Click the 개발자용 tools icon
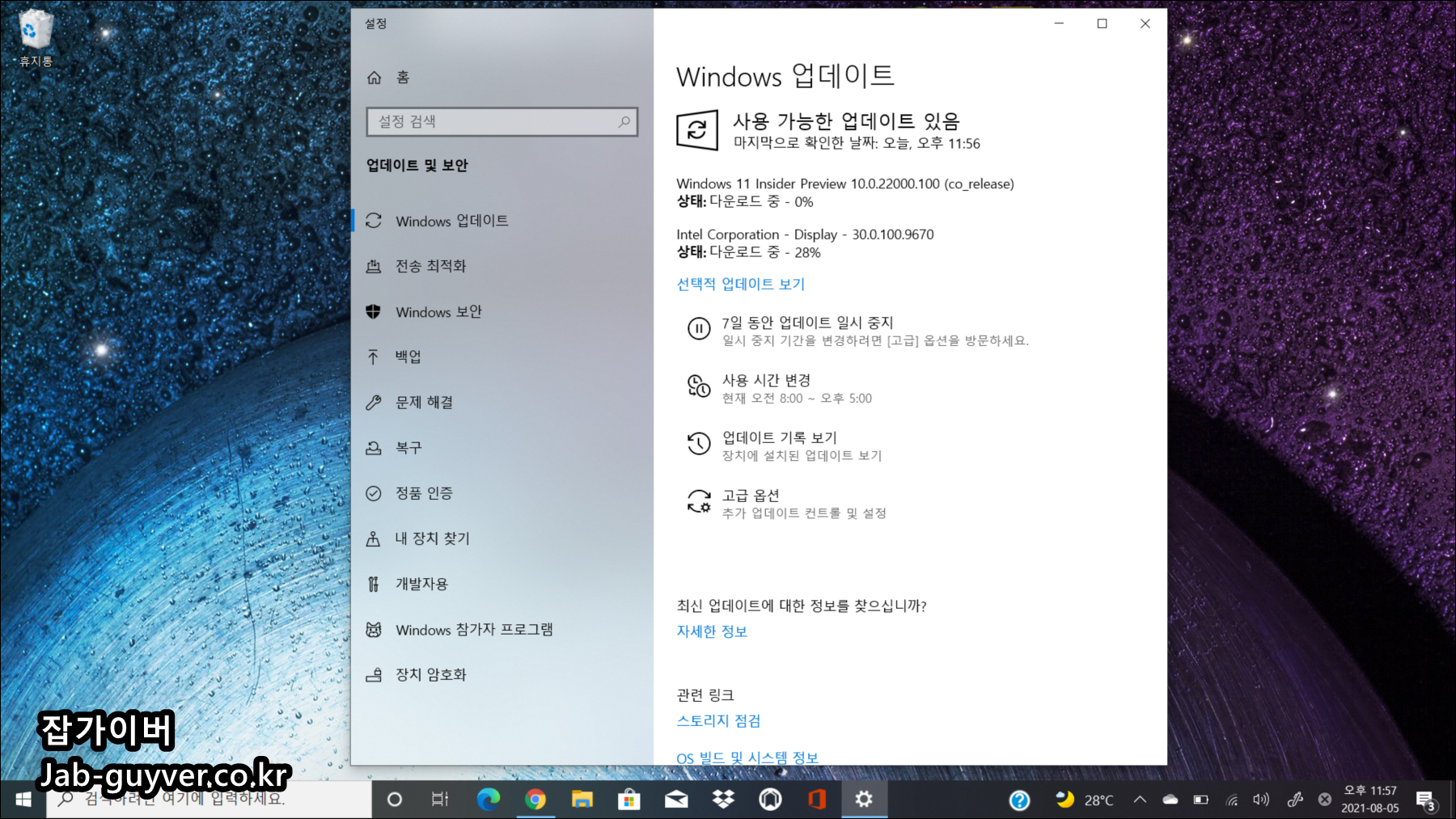 pos(373,584)
